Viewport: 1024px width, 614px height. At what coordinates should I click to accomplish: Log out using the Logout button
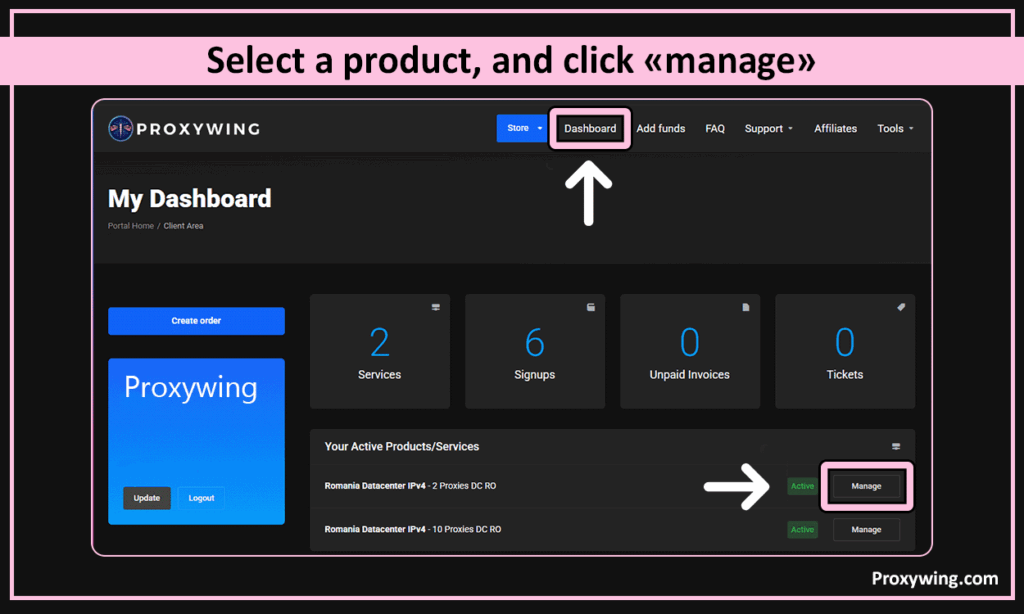tap(201, 498)
